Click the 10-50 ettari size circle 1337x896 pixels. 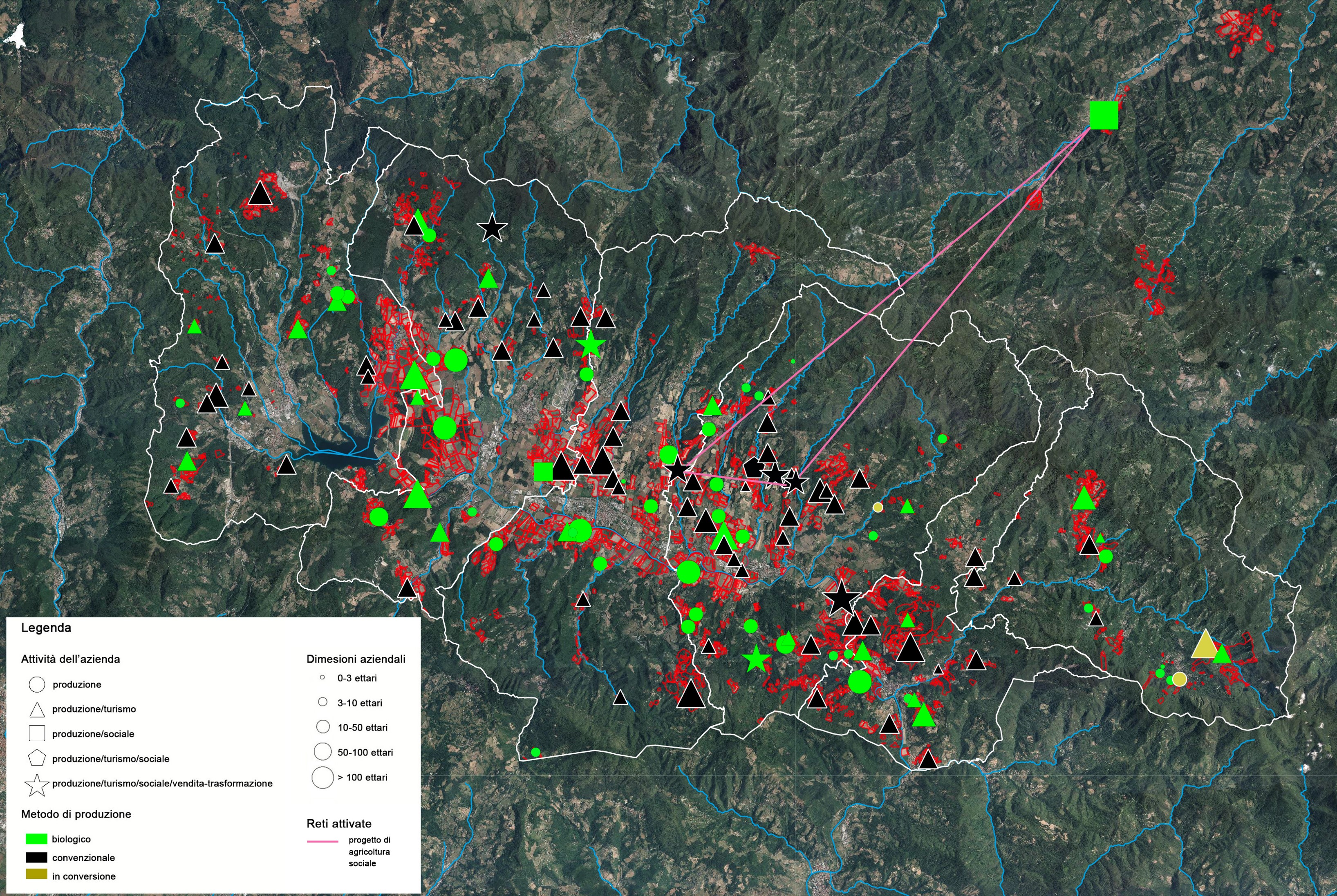click(323, 726)
